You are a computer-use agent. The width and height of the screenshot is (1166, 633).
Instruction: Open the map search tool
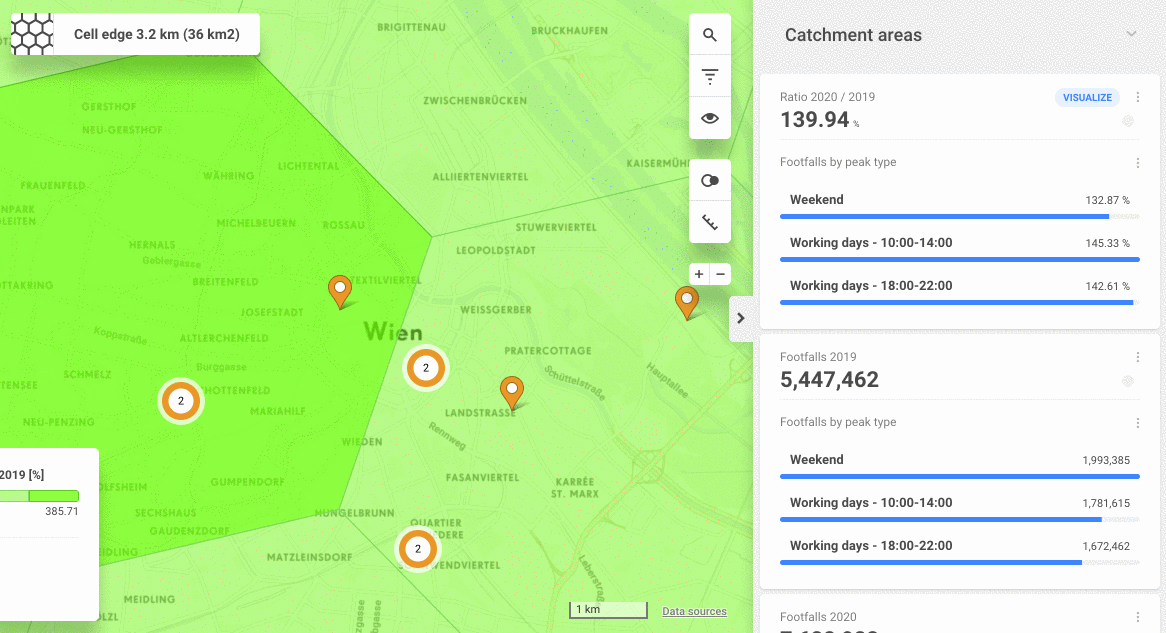click(x=710, y=35)
